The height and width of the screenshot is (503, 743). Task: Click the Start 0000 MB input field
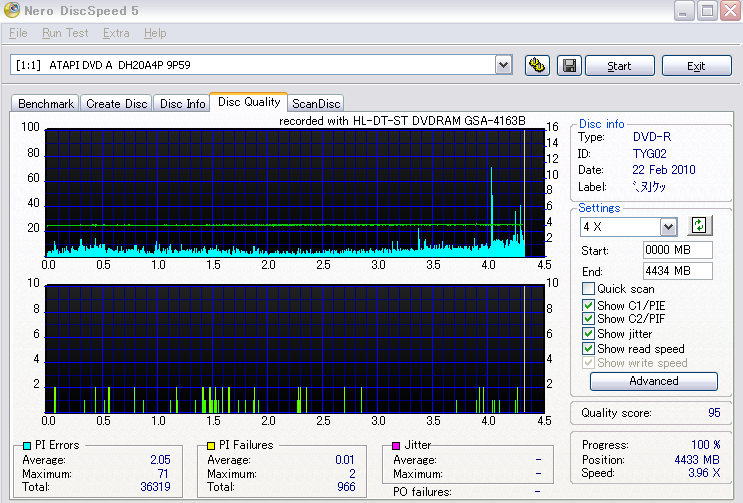678,250
